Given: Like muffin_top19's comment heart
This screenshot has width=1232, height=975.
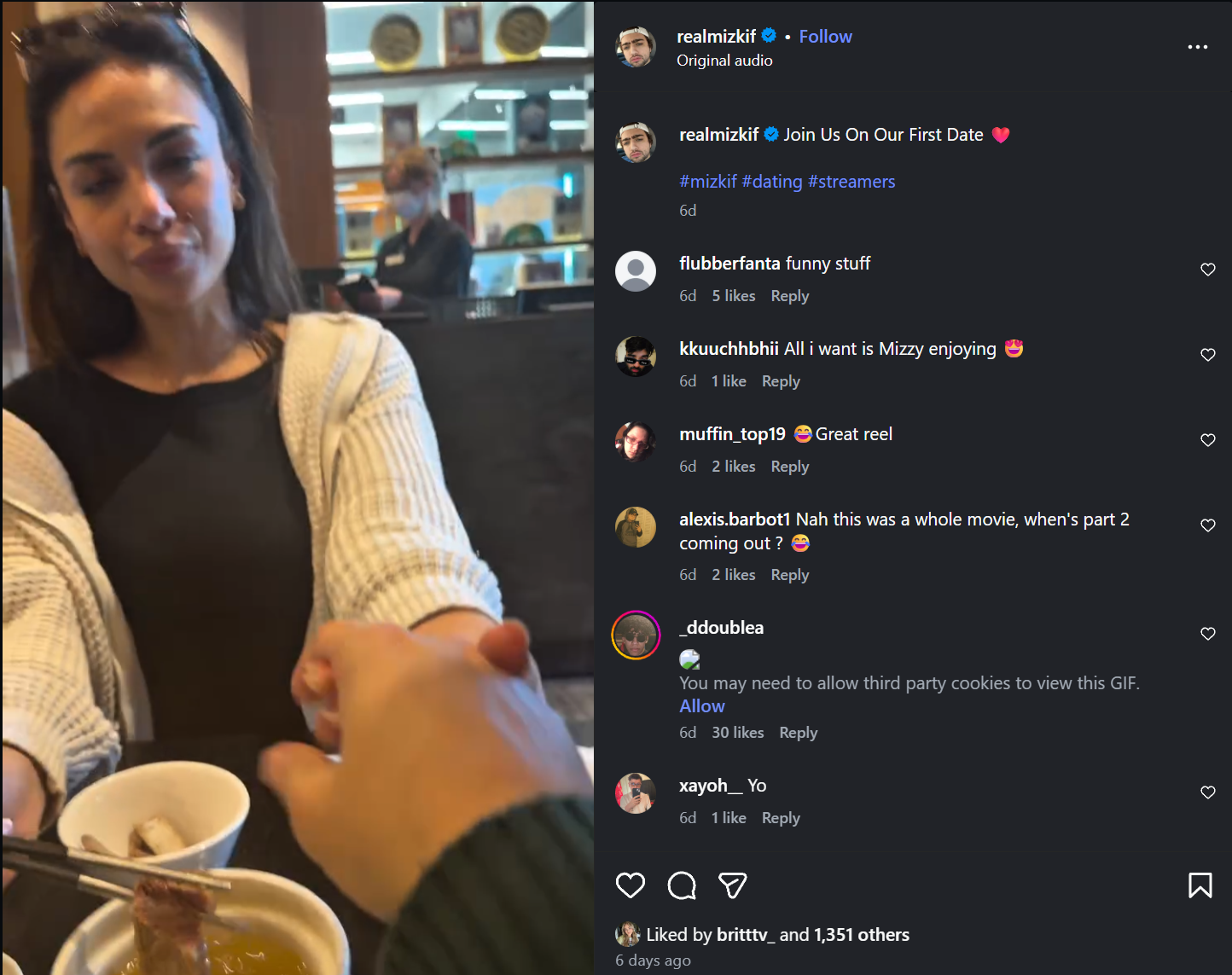Looking at the screenshot, I should click(1208, 440).
